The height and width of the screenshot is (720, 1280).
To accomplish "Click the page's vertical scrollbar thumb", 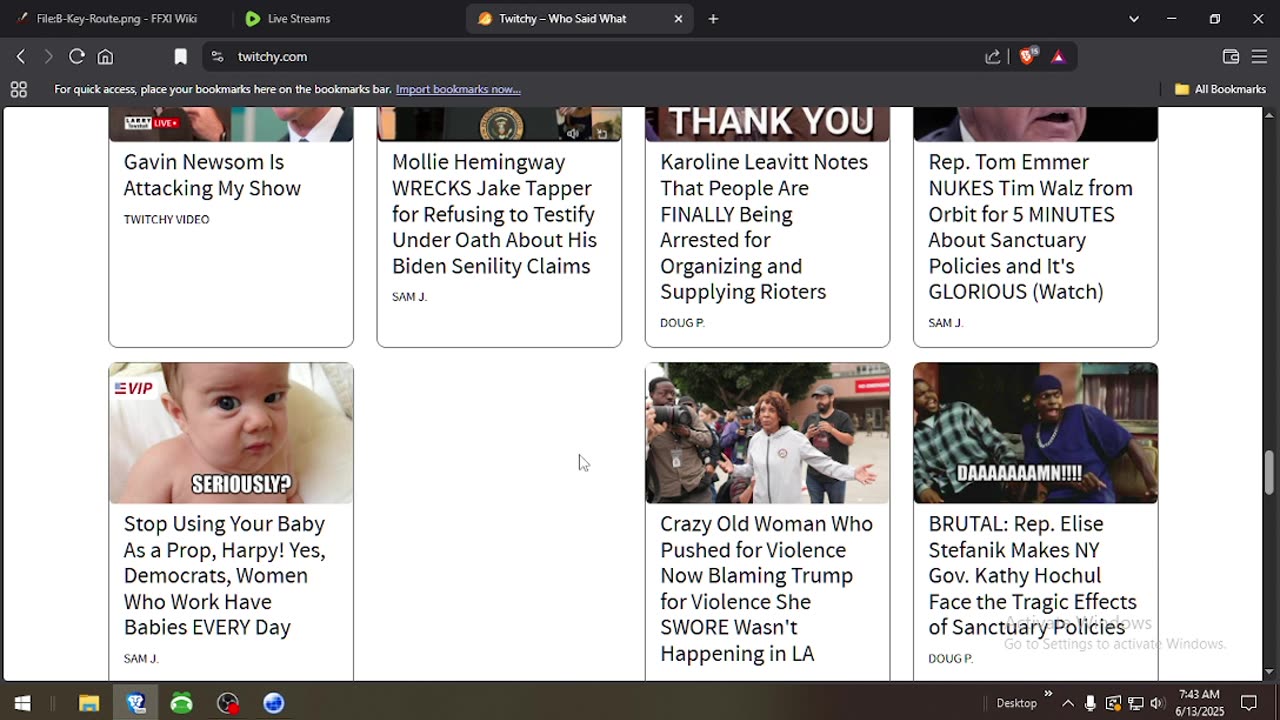I will 1270,472.
